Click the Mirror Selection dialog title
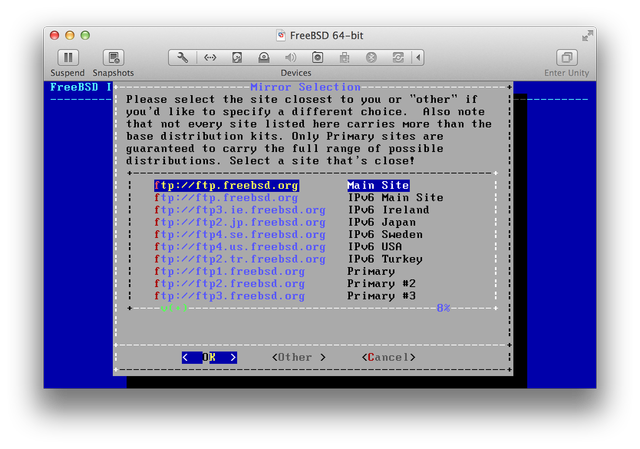The height and width of the screenshot is (449, 640). tap(305, 87)
